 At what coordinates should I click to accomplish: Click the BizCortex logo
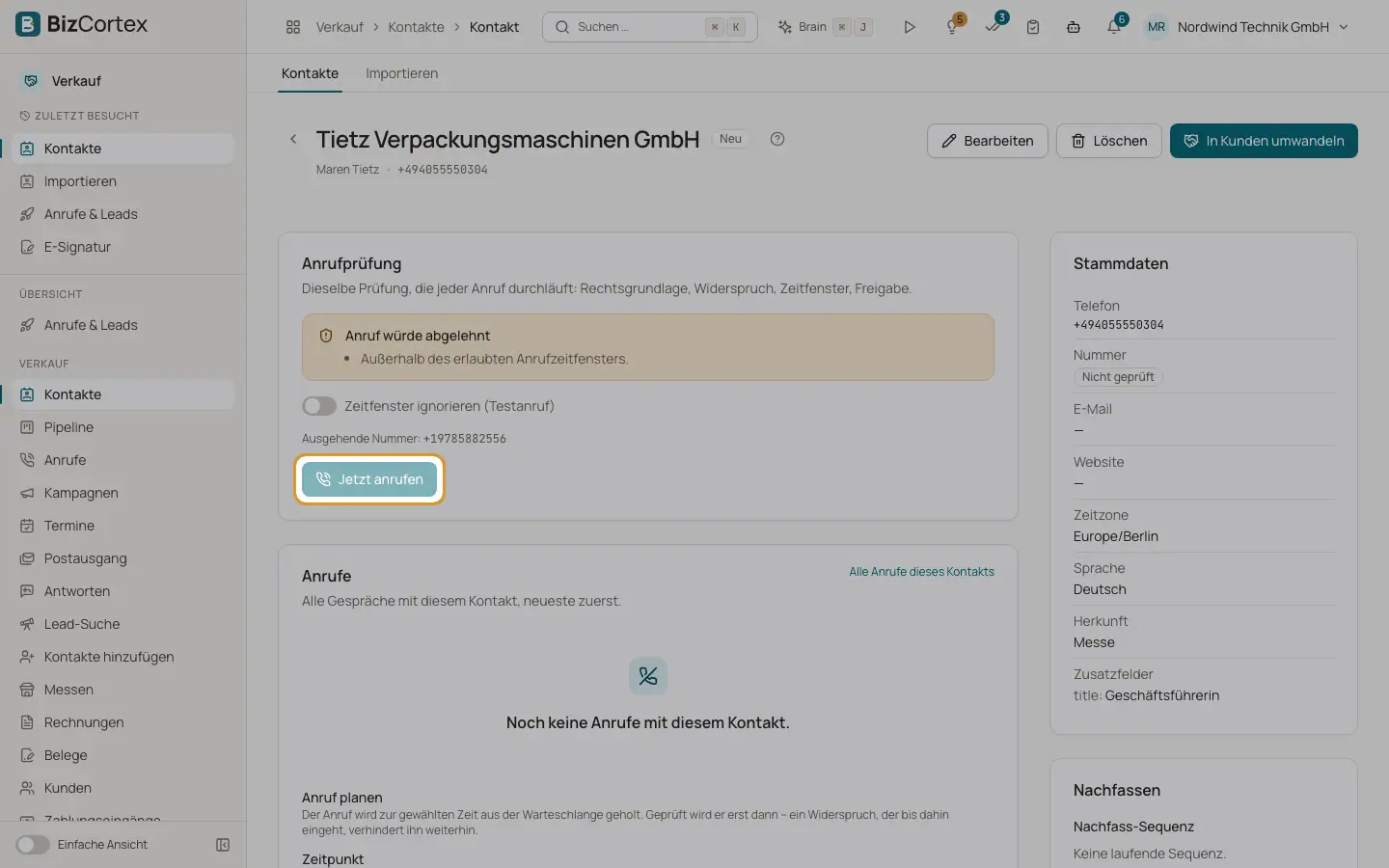coord(82,24)
